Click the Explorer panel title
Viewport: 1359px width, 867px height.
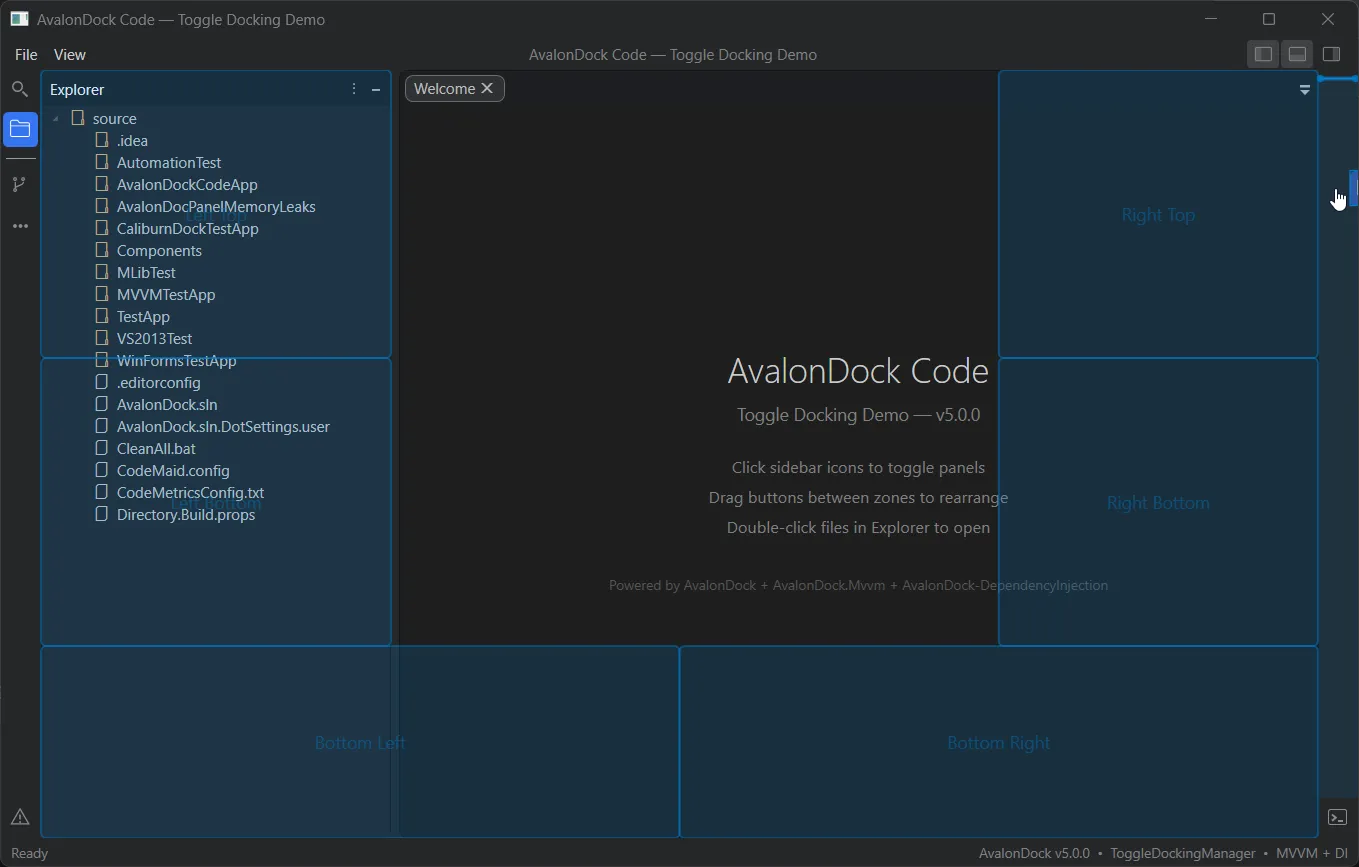(x=77, y=89)
